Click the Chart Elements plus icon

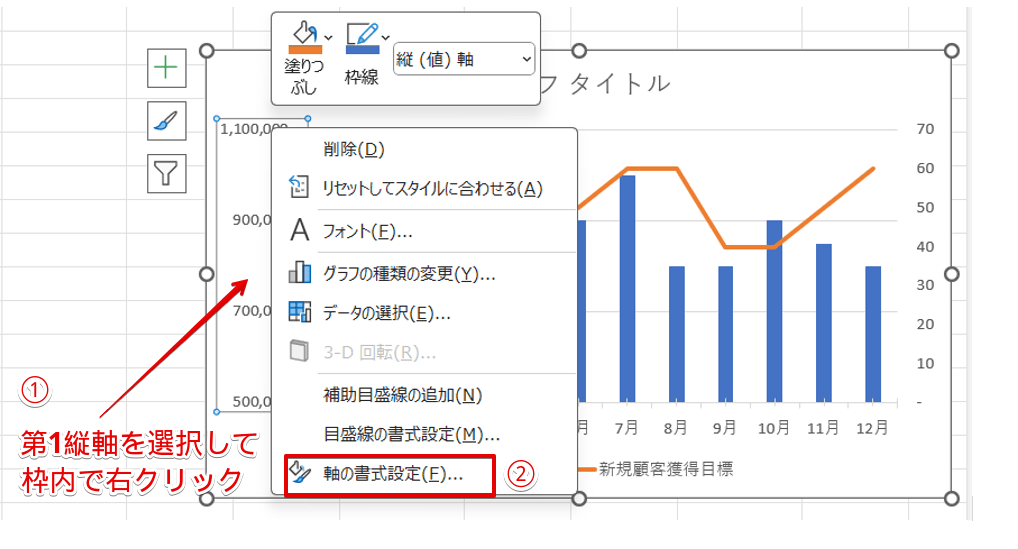(165, 67)
